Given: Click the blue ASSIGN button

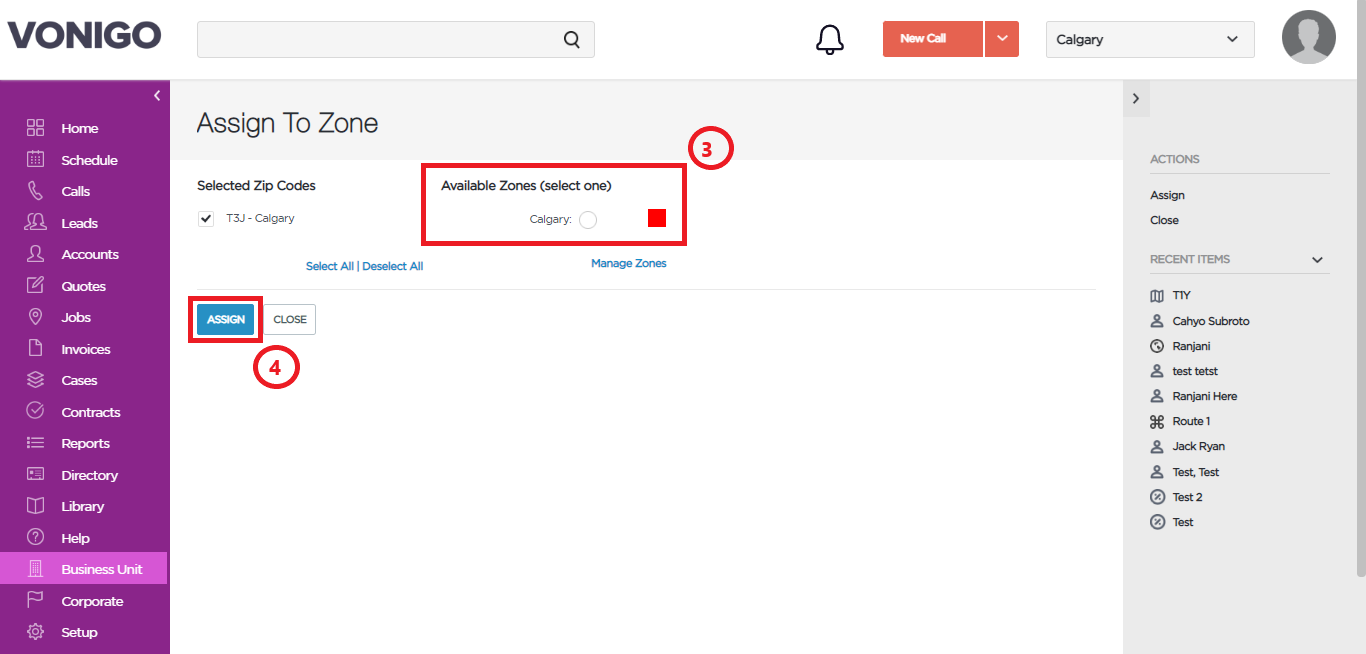Looking at the screenshot, I should (225, 320).
